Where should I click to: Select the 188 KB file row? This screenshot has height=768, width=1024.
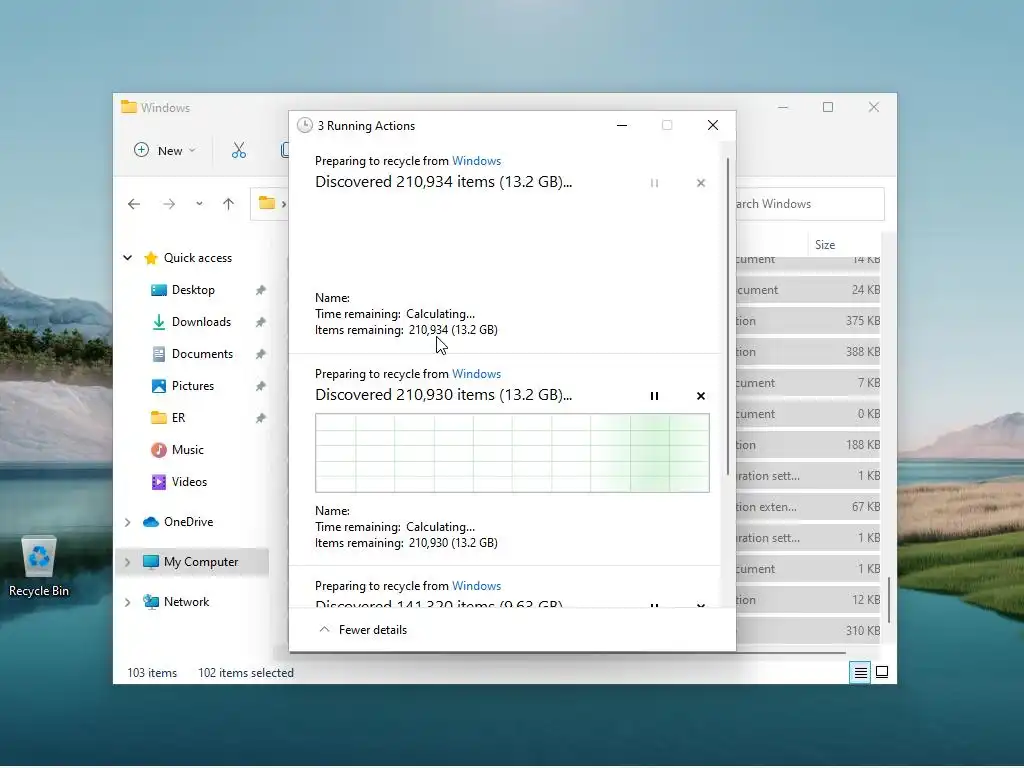coord(808,445)
